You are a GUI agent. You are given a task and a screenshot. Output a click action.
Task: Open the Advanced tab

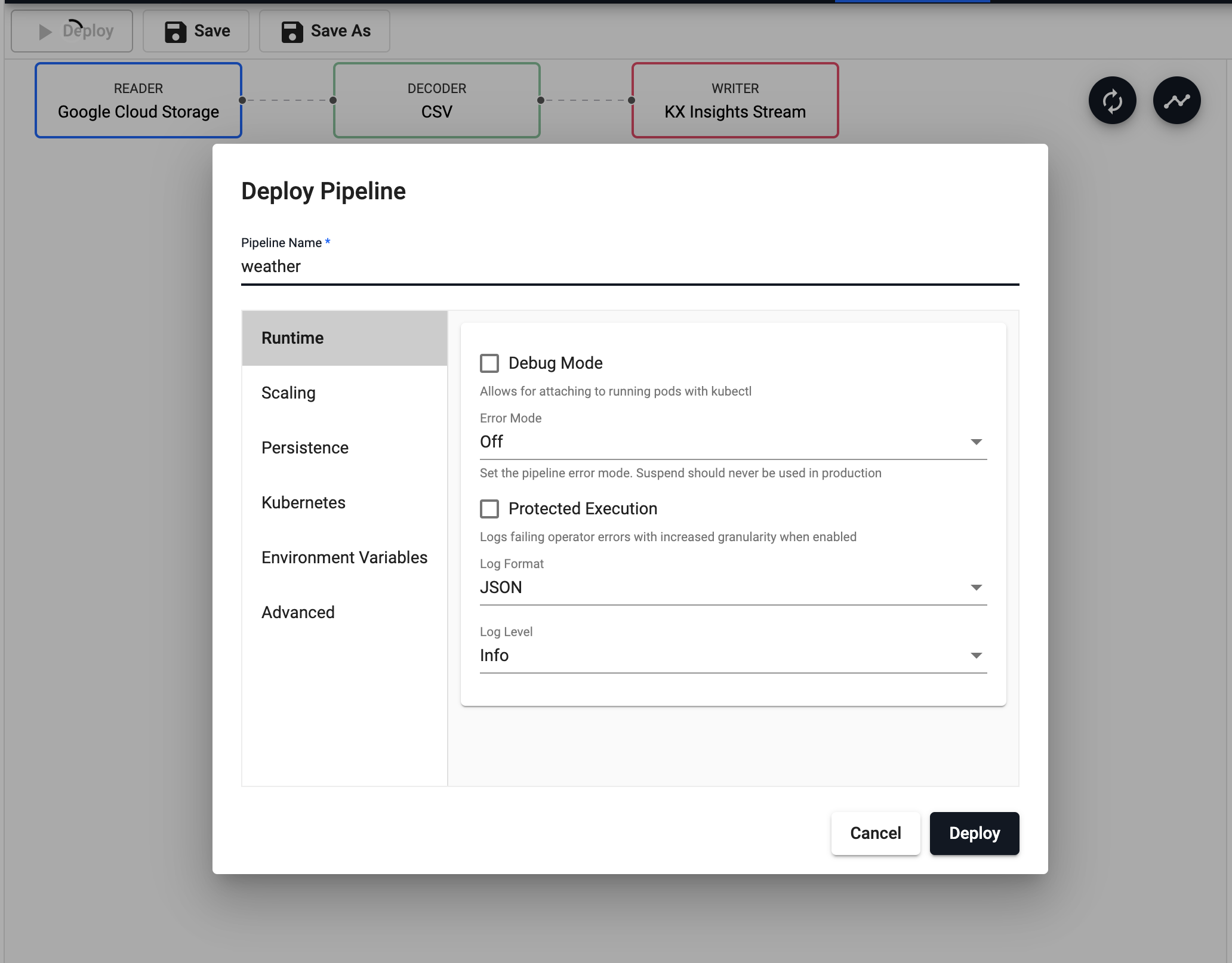[344, 613]
